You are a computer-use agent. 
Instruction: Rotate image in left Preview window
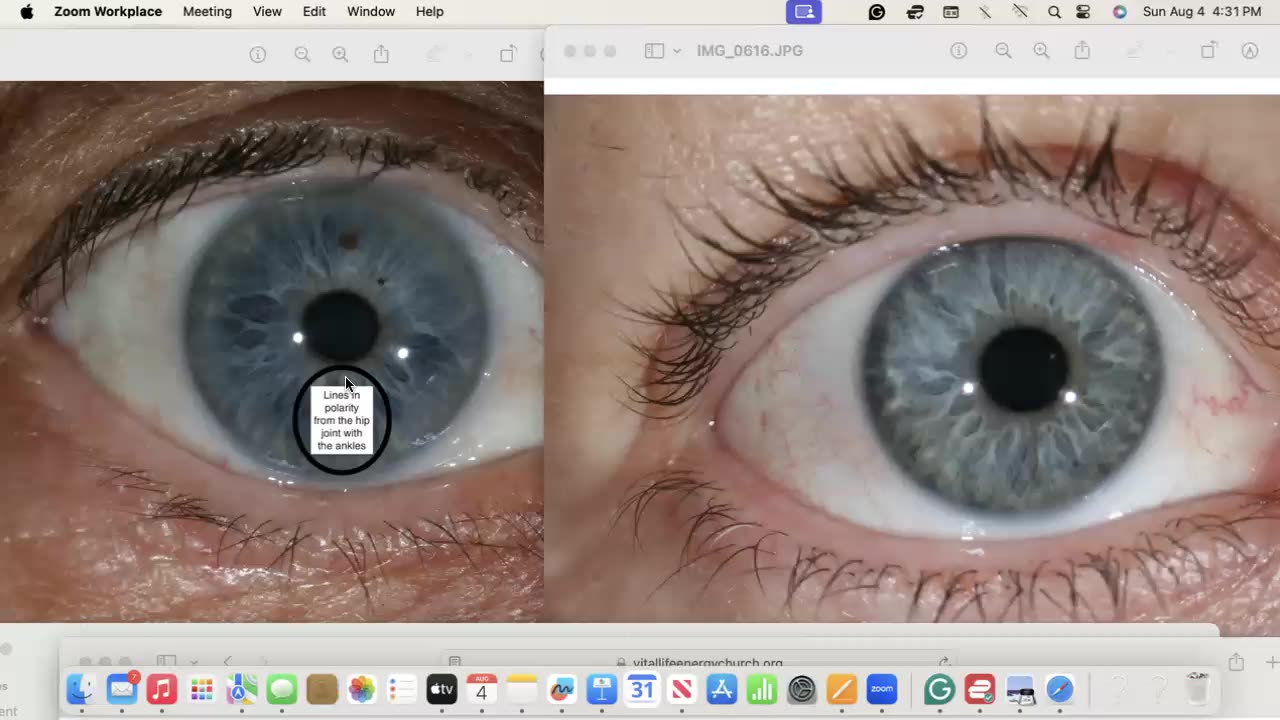[508, 54]
